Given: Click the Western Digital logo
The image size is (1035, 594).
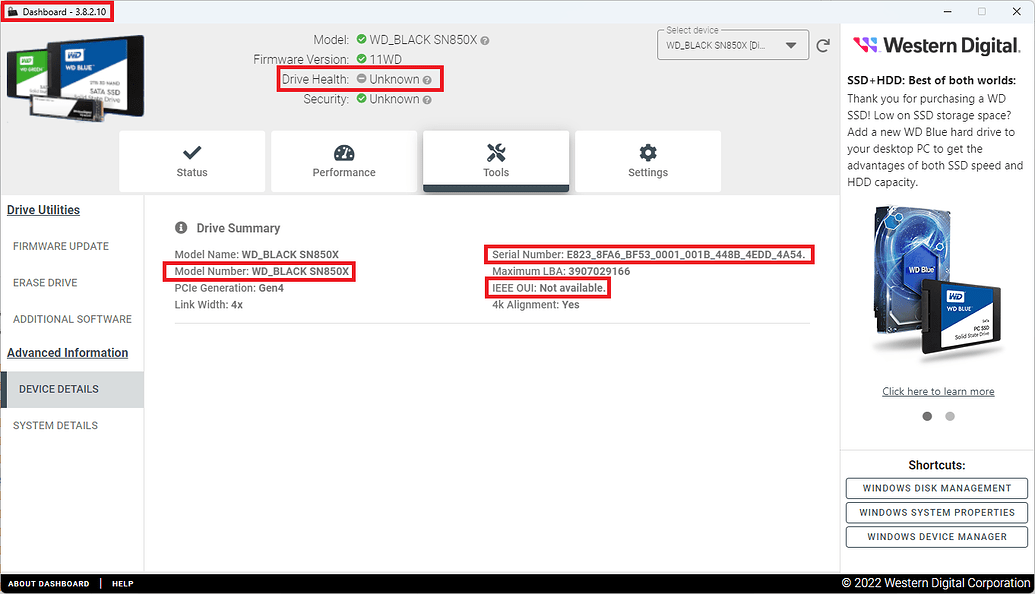Looking at the screenshot, I should coord(936,44).
